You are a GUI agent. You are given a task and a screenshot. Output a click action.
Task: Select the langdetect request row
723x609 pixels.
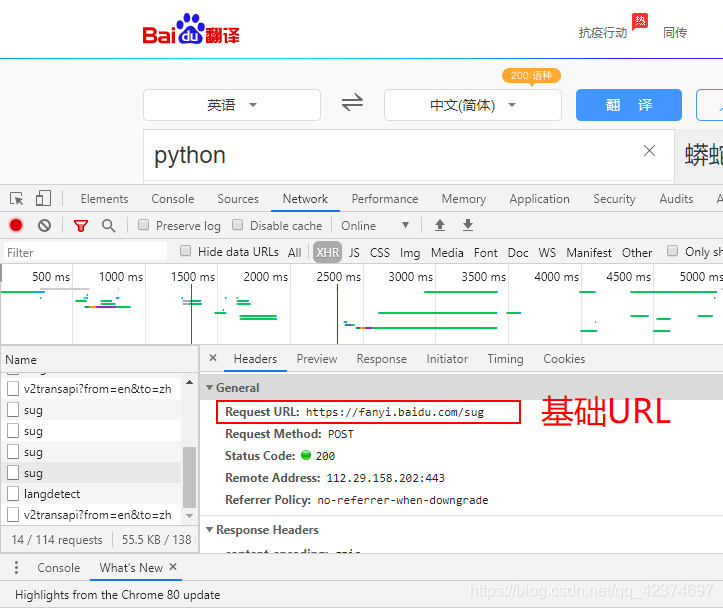point(91,494)
